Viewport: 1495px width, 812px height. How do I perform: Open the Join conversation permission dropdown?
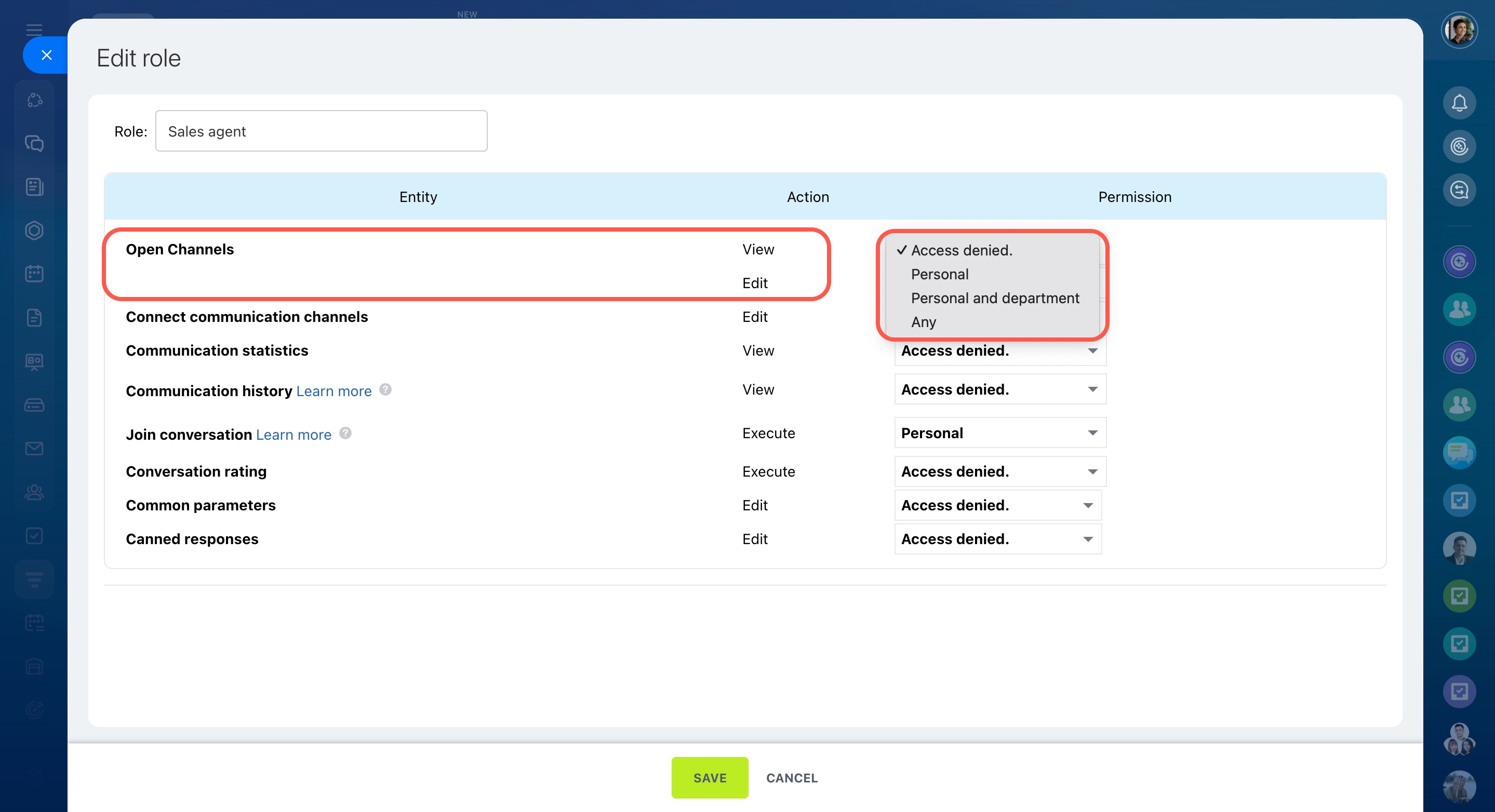click(999, 434)
